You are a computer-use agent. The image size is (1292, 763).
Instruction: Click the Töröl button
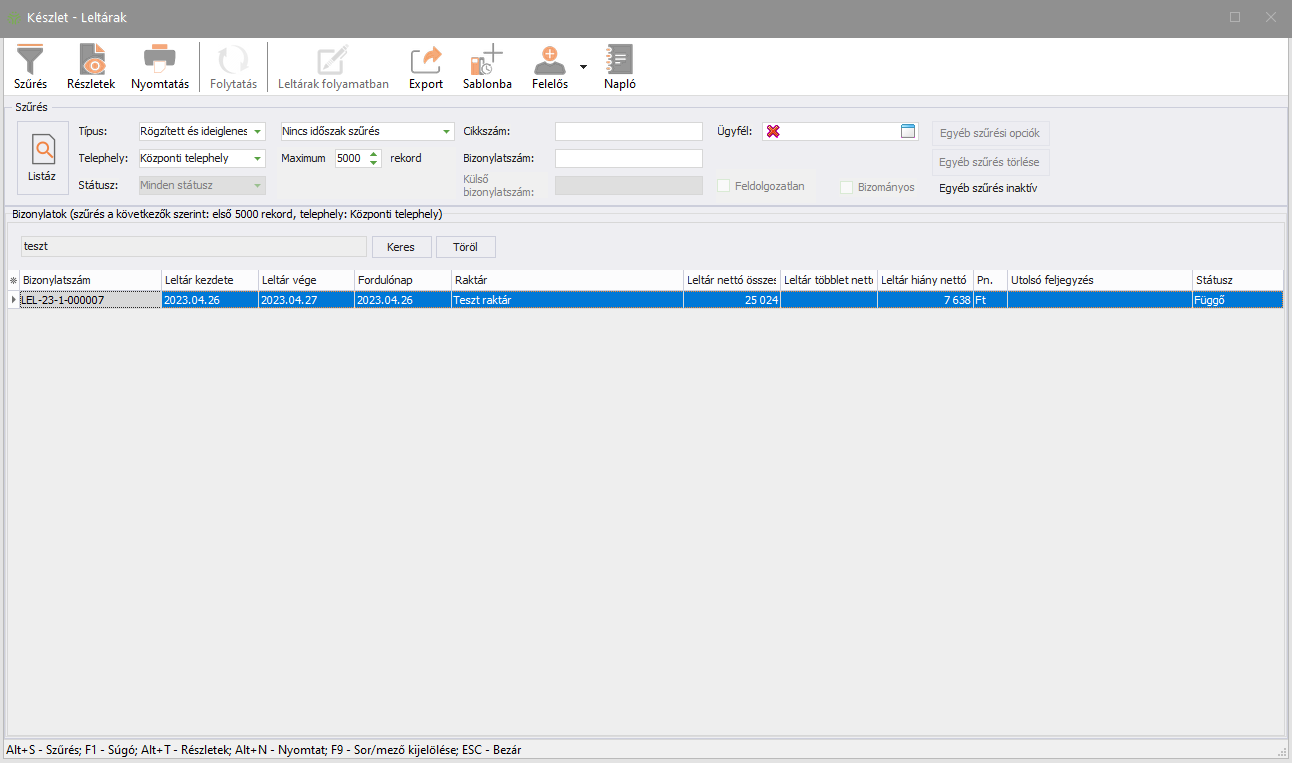(465, 247)
